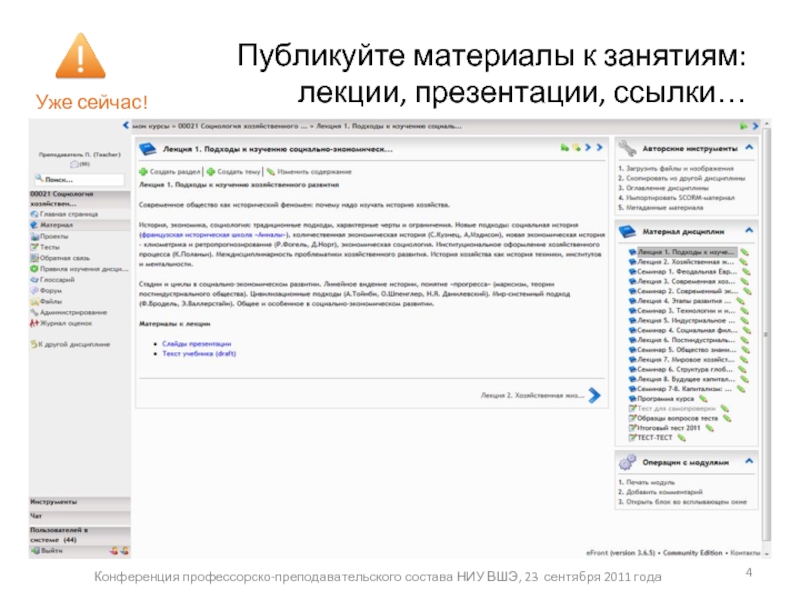This screenshot has height=600, width=800.
Task: Open Форум in the sidebar
Action: (51, 290)
